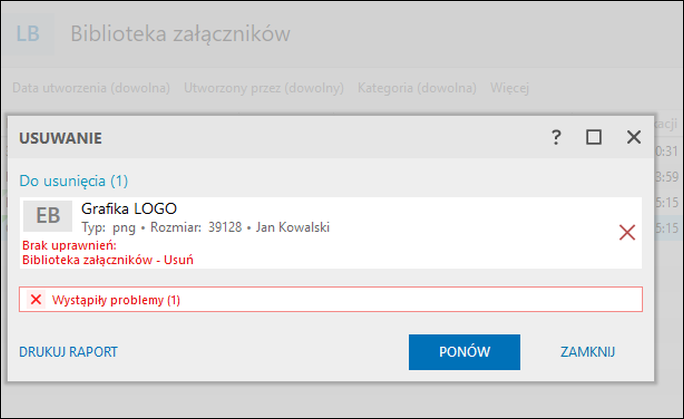
Task: Click the Wystąpiły problemy (1) message bar
Action: 331,300
